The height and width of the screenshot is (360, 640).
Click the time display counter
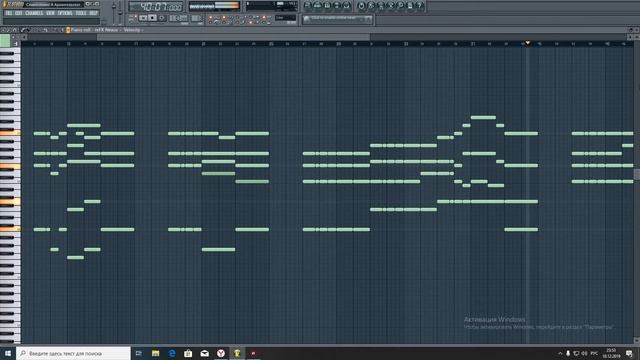point(156,7)
